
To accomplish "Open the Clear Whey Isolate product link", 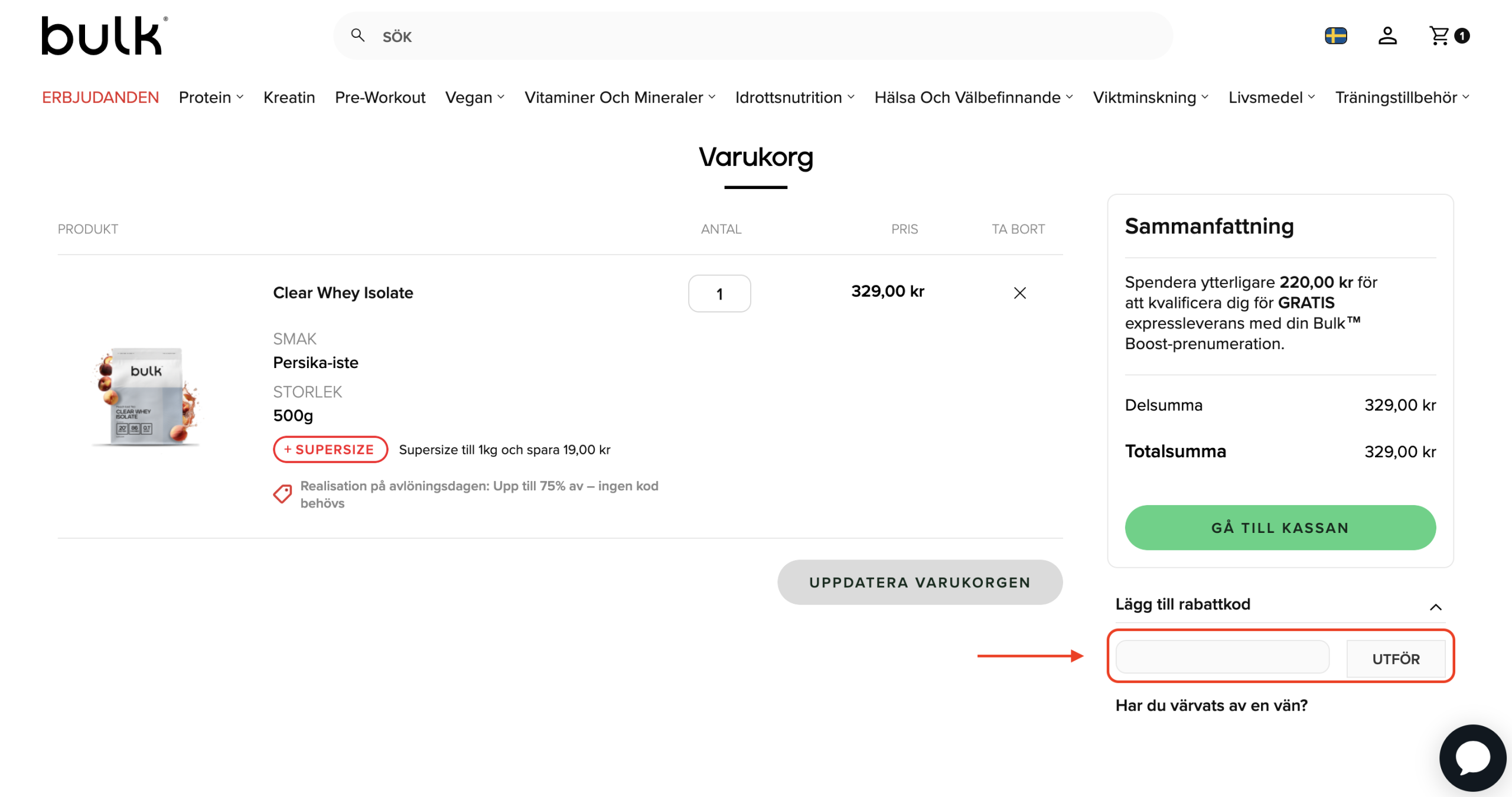I will (343, 293).
